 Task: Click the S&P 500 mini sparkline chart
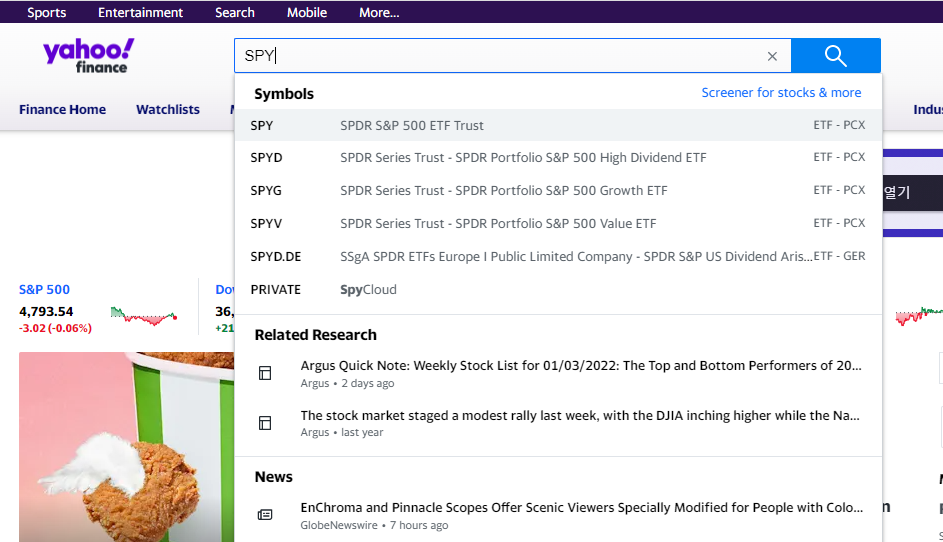(x=144, y=316)
